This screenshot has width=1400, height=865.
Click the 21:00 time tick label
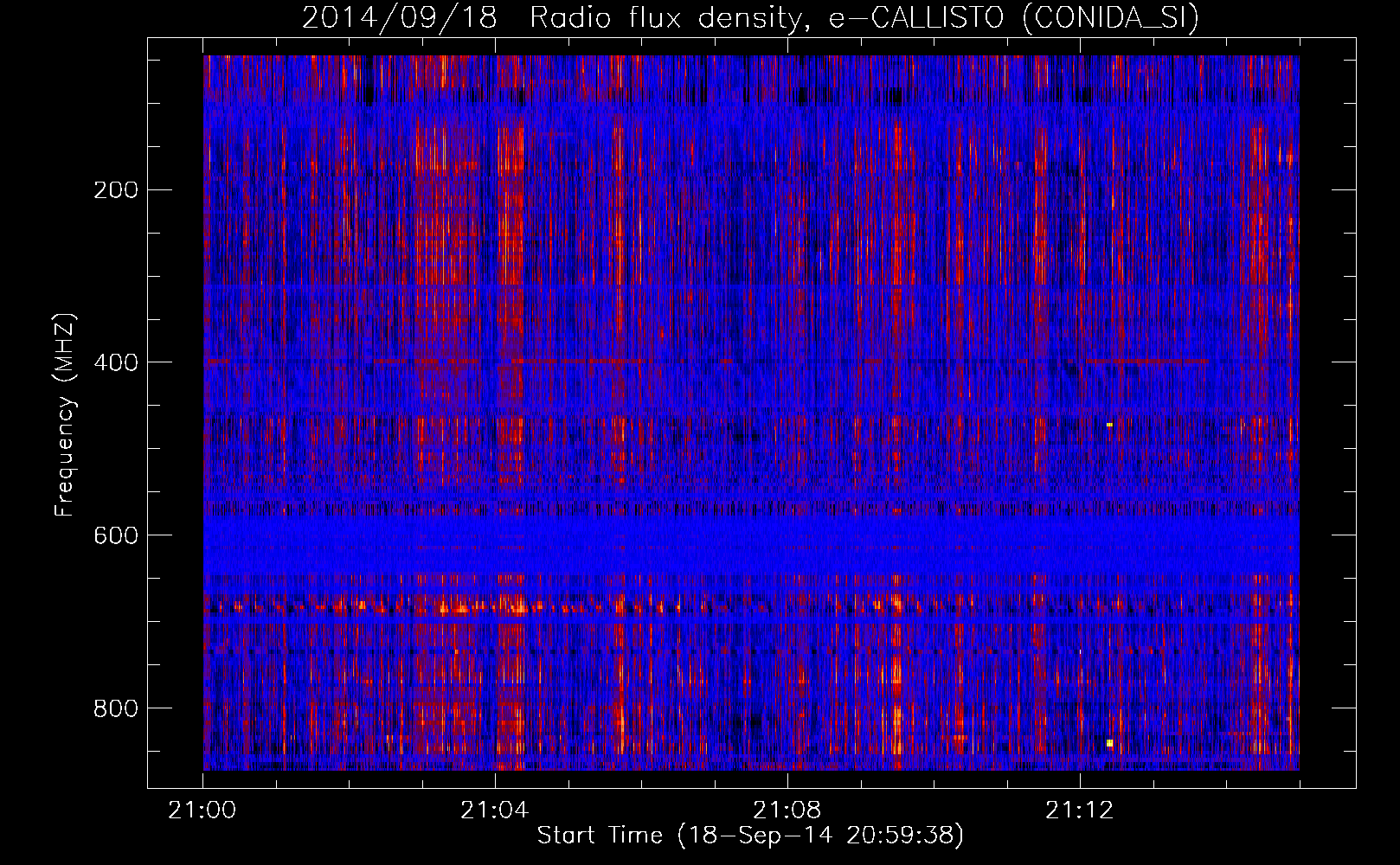202,811
